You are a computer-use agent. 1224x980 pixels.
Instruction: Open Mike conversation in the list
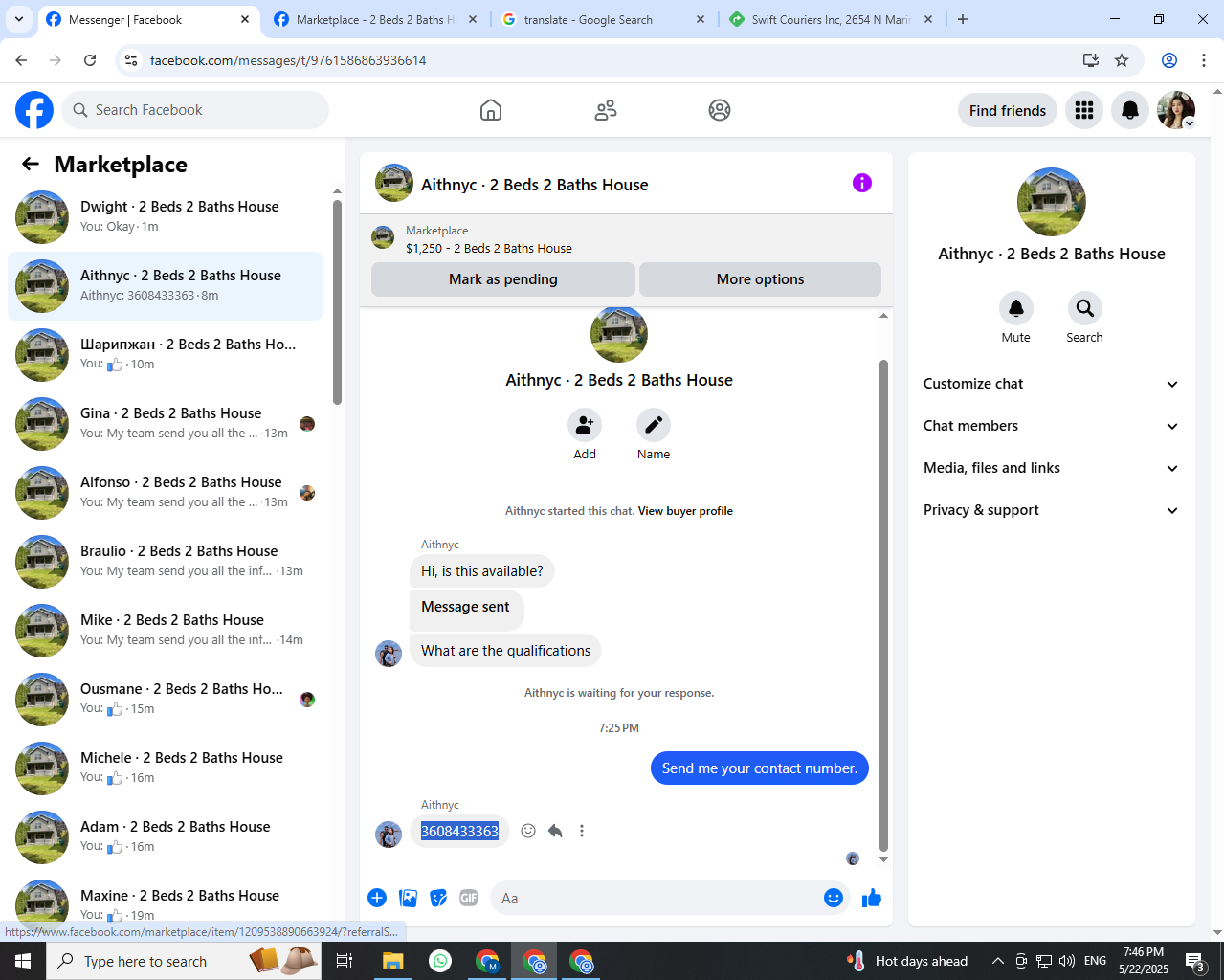(165, 631)
